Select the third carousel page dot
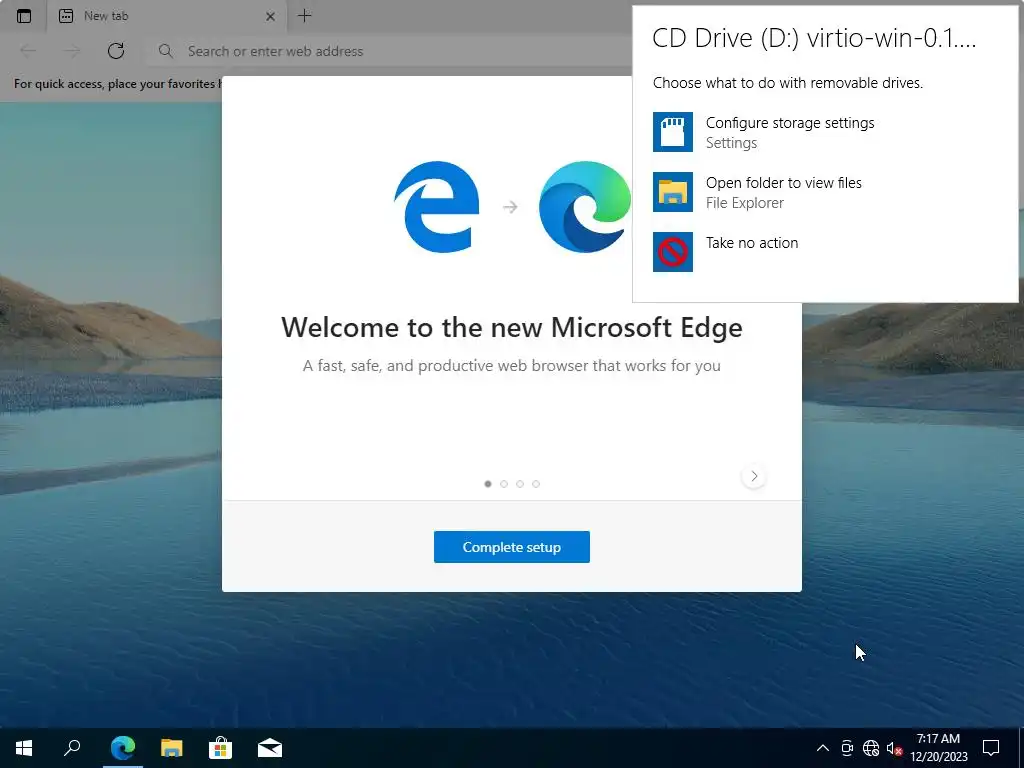1024x768 pixels. [520, 484]
